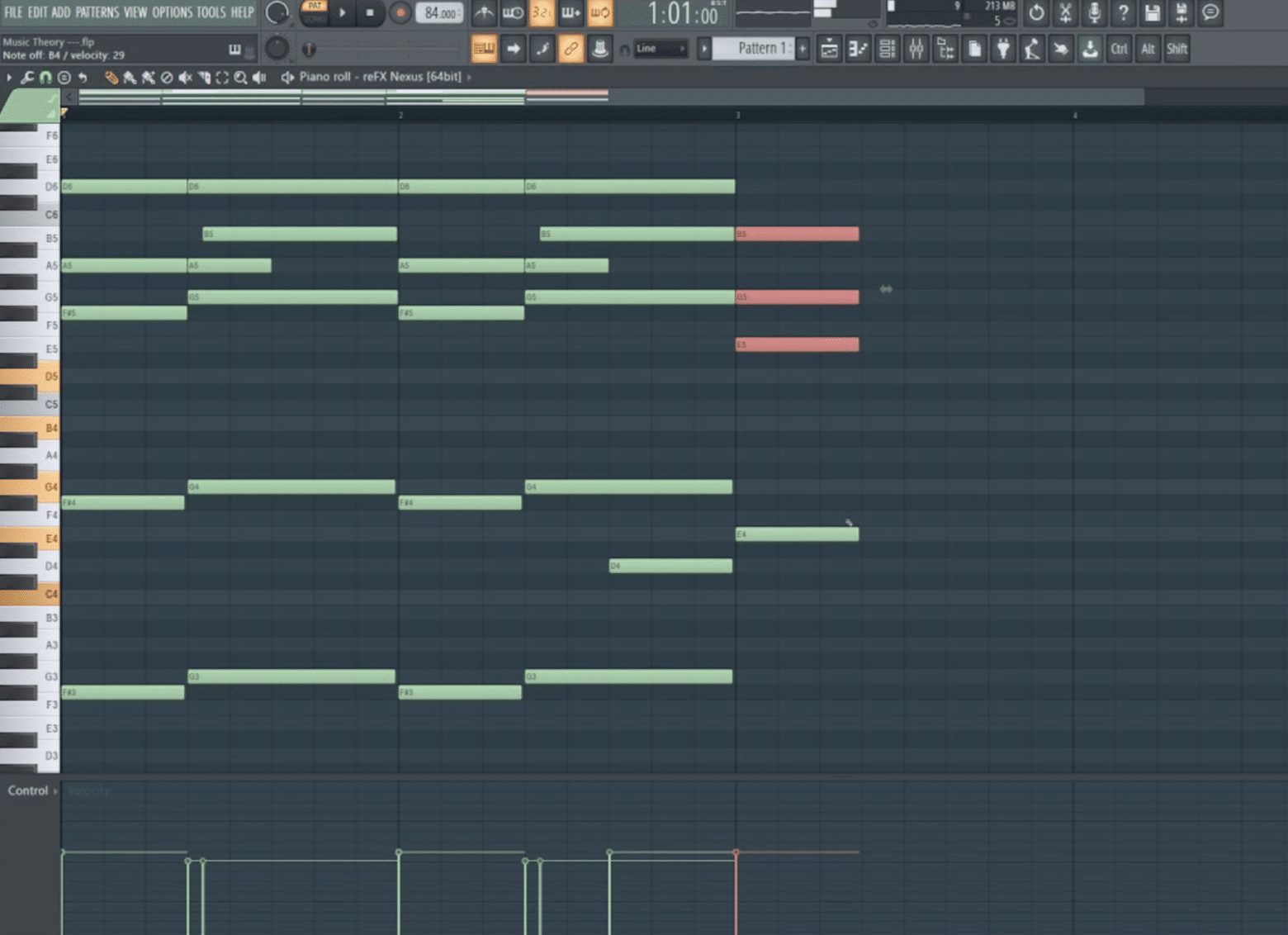Open the HELP menu
Viewport: 1288px width, 935px height.
coord(242,12)
